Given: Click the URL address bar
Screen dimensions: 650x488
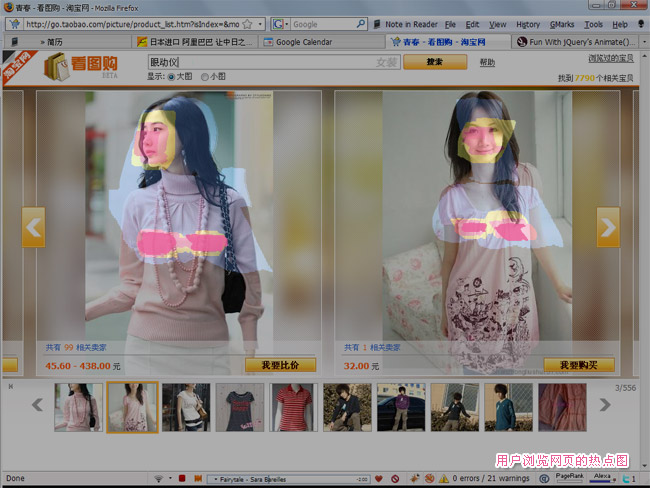Looking at the screenshot, I should [x=133, y=24].
